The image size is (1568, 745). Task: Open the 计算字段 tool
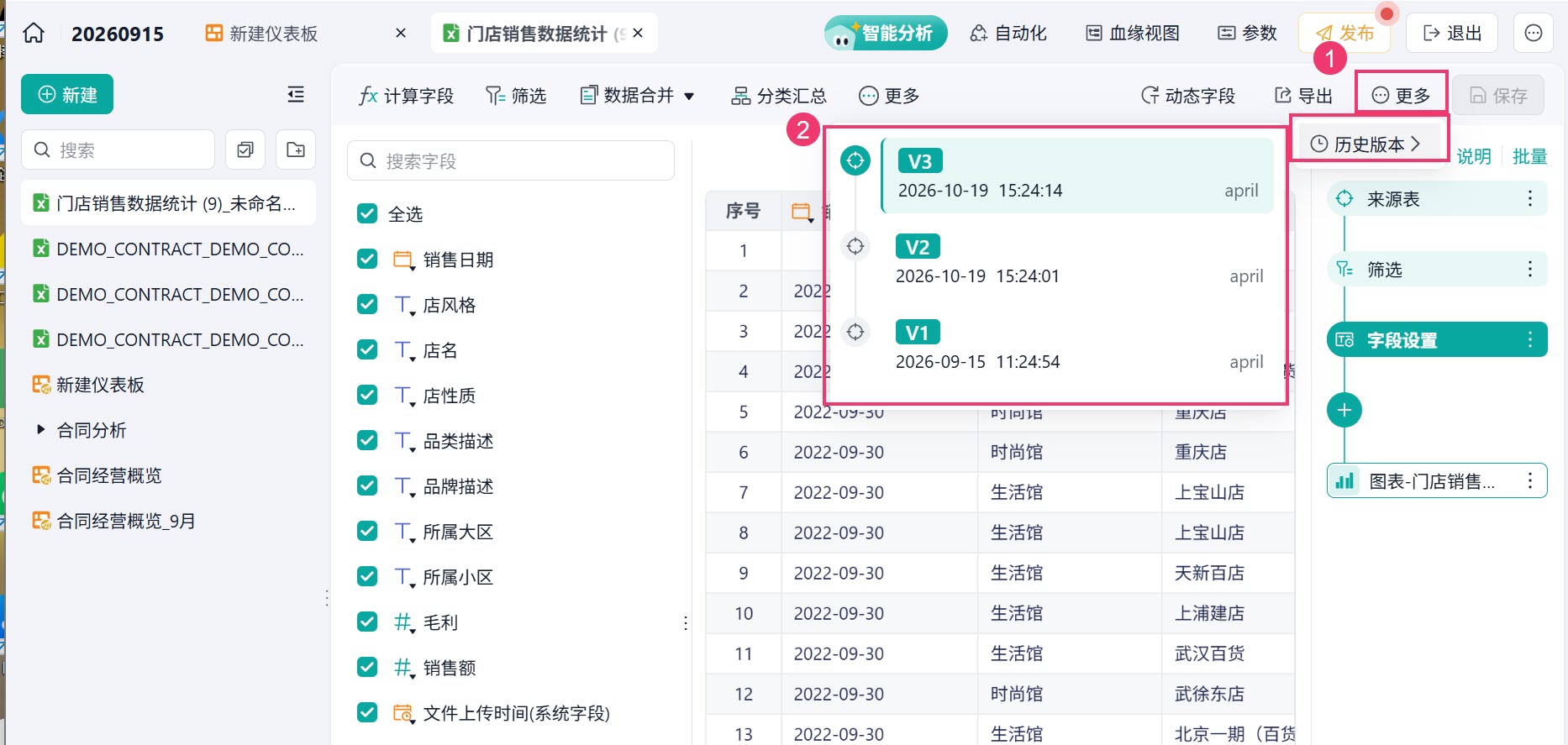pyautogui.click(x=406, y=95)
